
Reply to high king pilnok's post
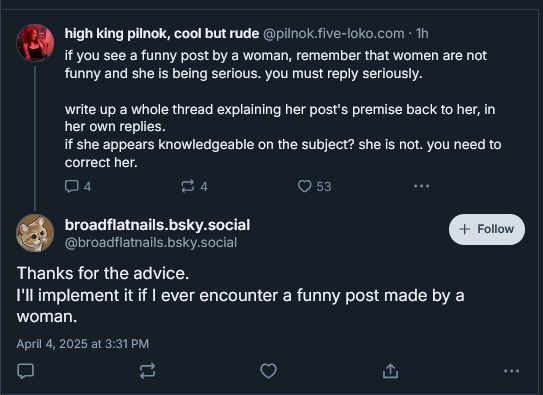coord(78,186)
